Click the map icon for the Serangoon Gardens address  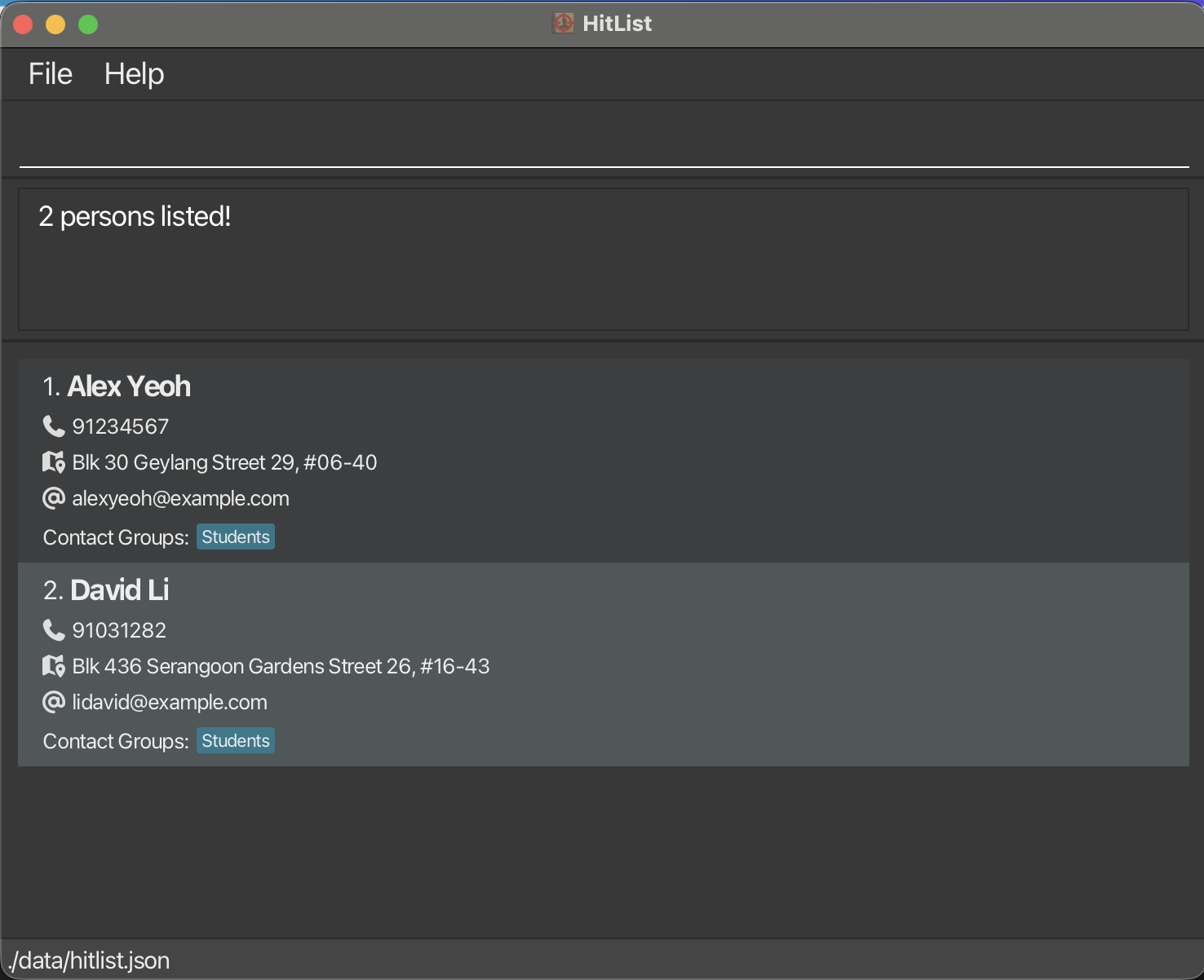(x=54, y=666)
